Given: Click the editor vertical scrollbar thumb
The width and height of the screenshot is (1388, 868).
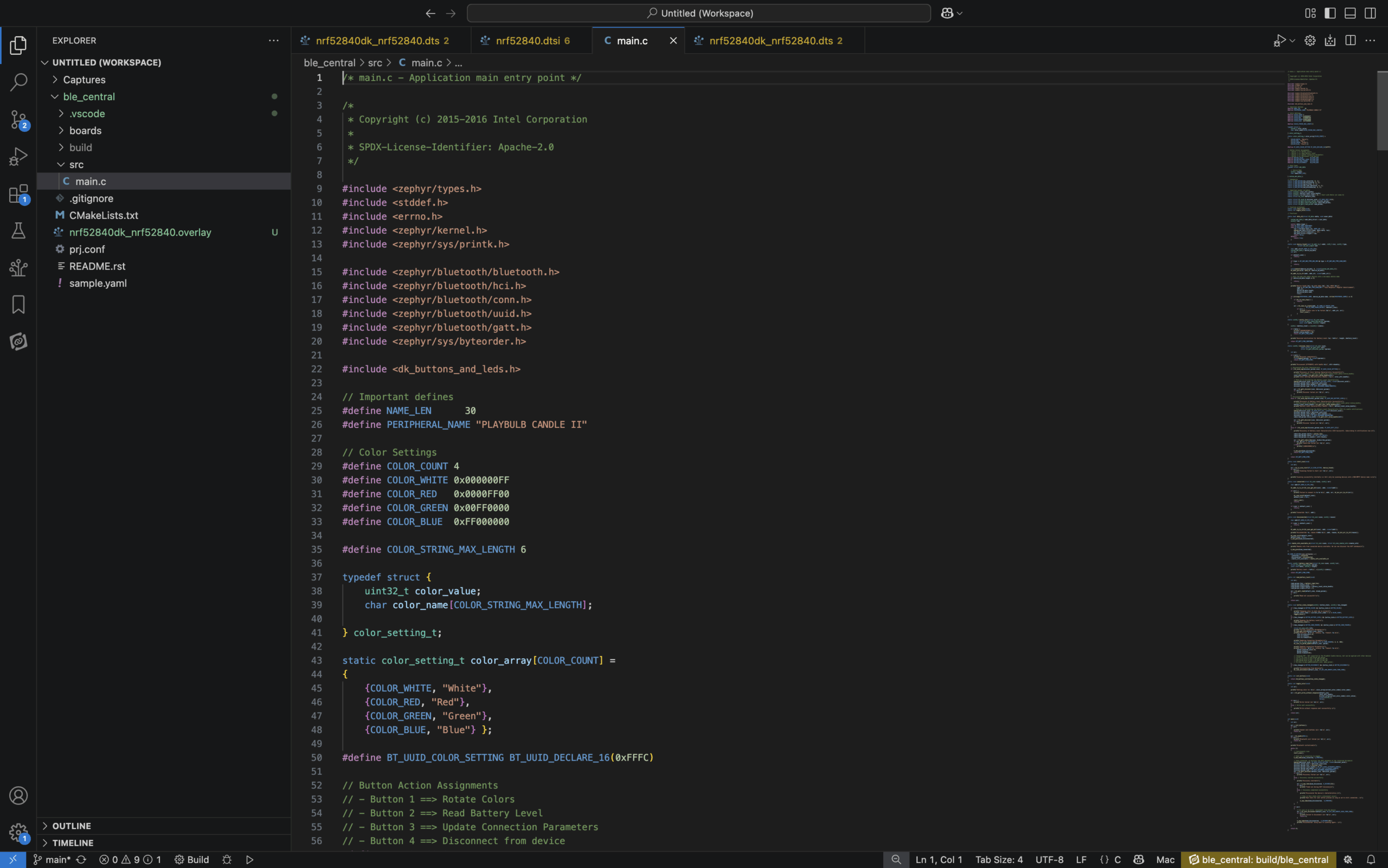Looking at the screenshot, I should click(x=1381, y=110).
